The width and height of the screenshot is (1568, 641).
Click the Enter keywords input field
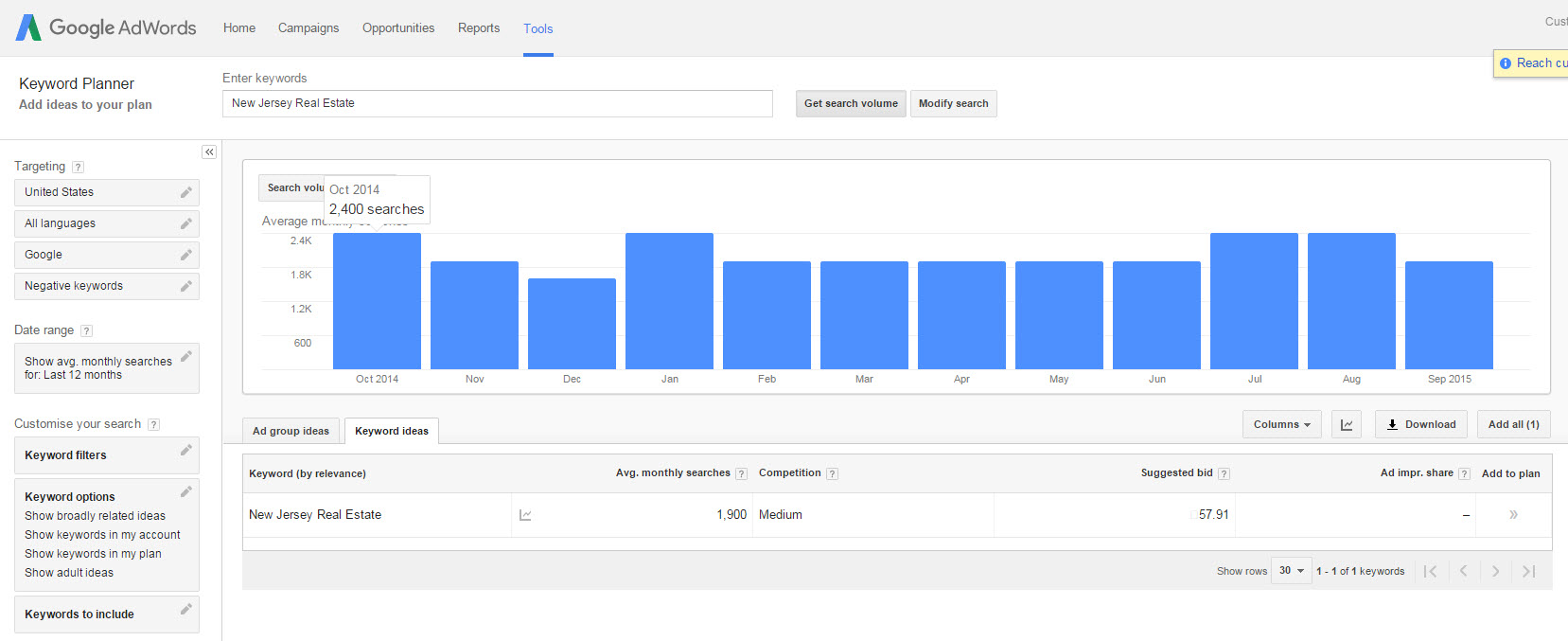pyautogui.click(x=498, y=103)
